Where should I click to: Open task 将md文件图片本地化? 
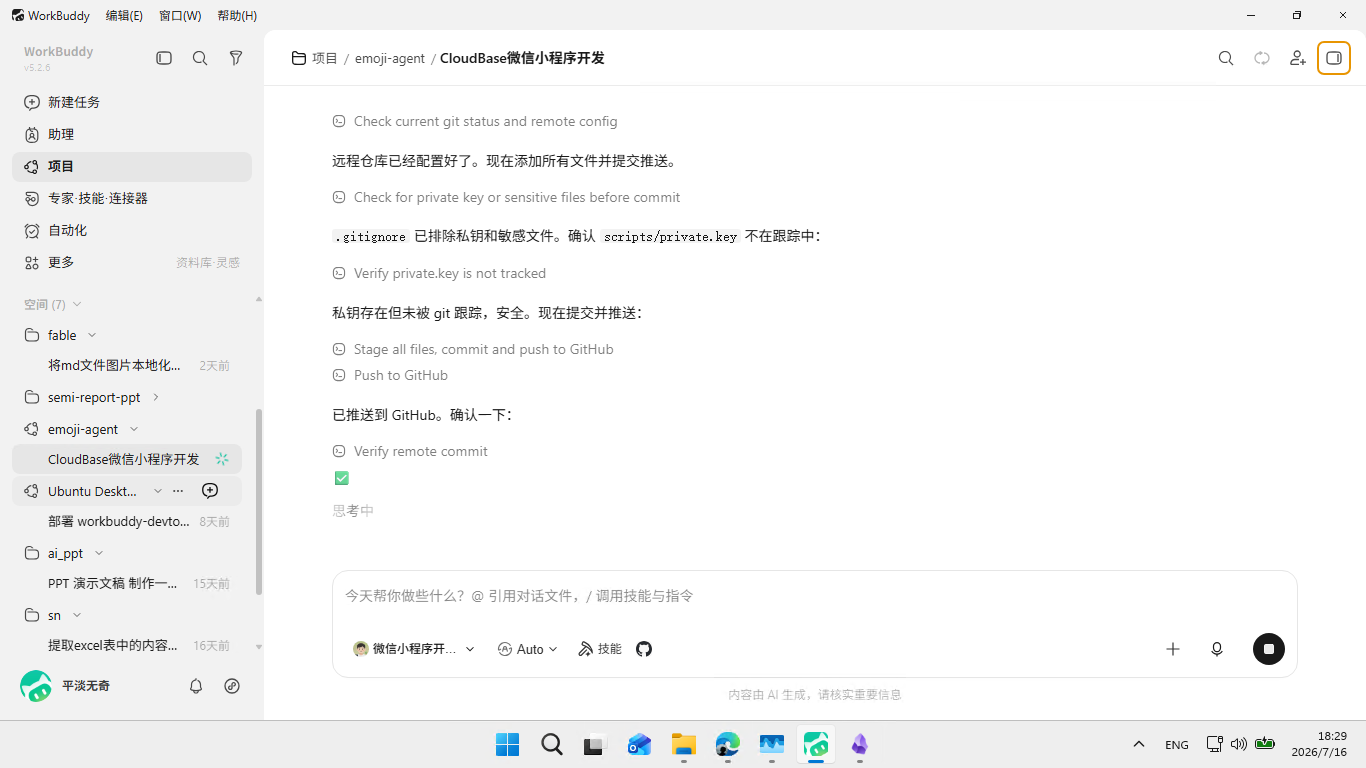[127, 366]
